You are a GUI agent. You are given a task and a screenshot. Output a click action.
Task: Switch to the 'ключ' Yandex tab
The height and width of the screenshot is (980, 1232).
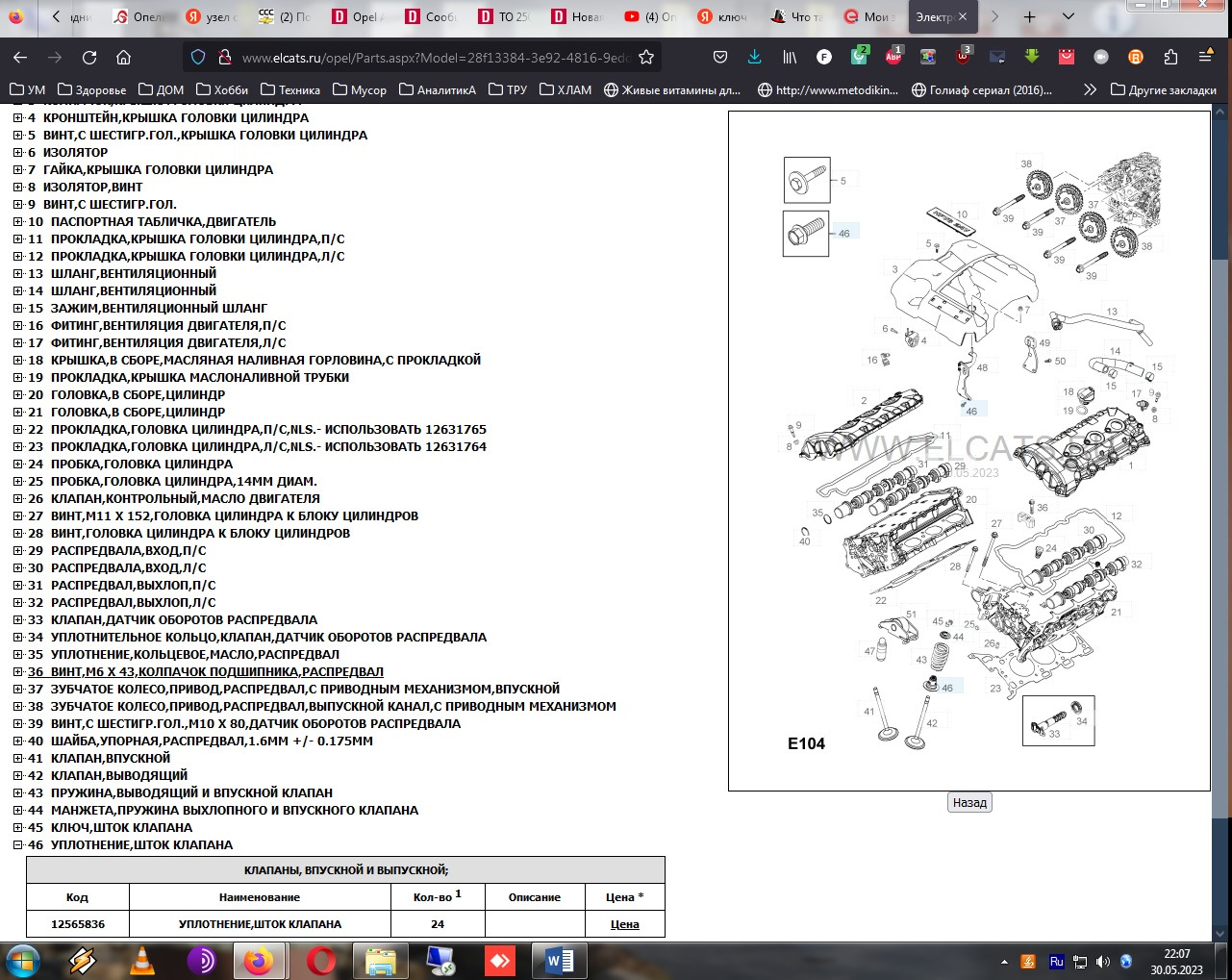coord(724,16)
